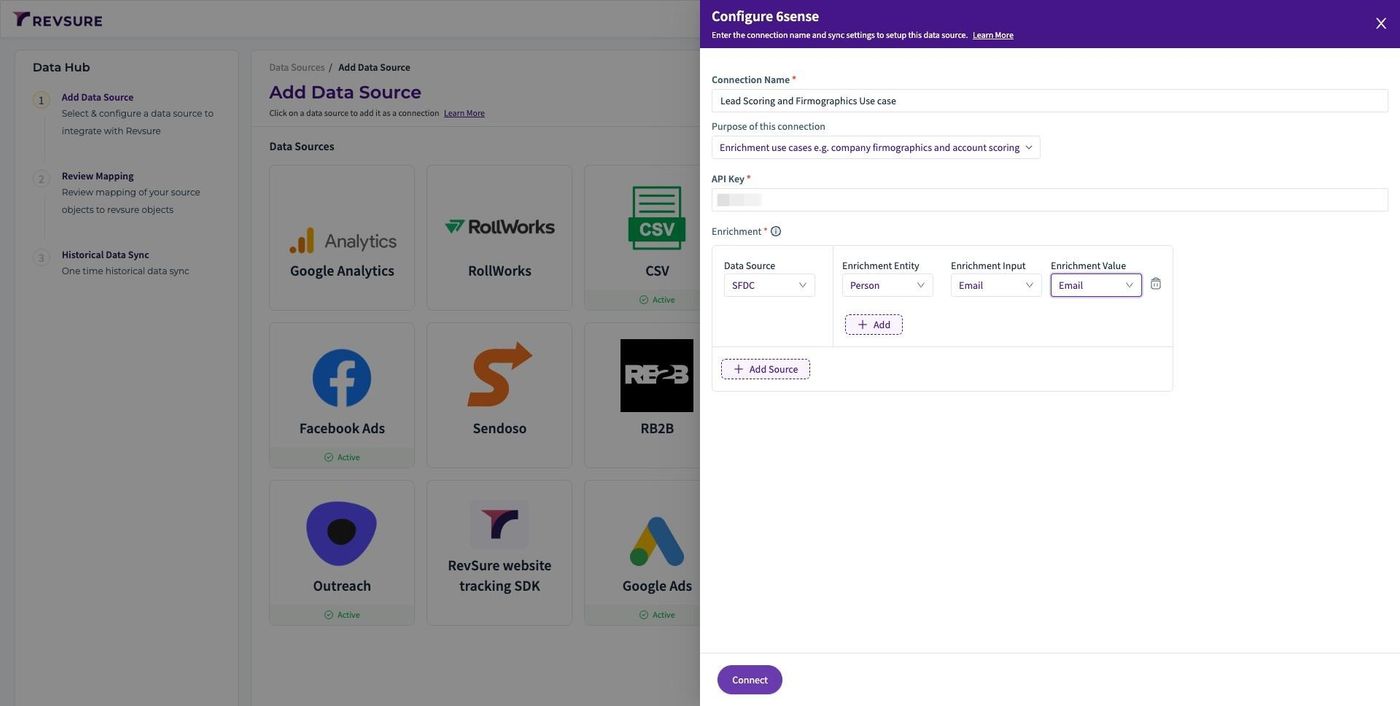Open the Data Source SFDC dropdown

coord(769,286)
